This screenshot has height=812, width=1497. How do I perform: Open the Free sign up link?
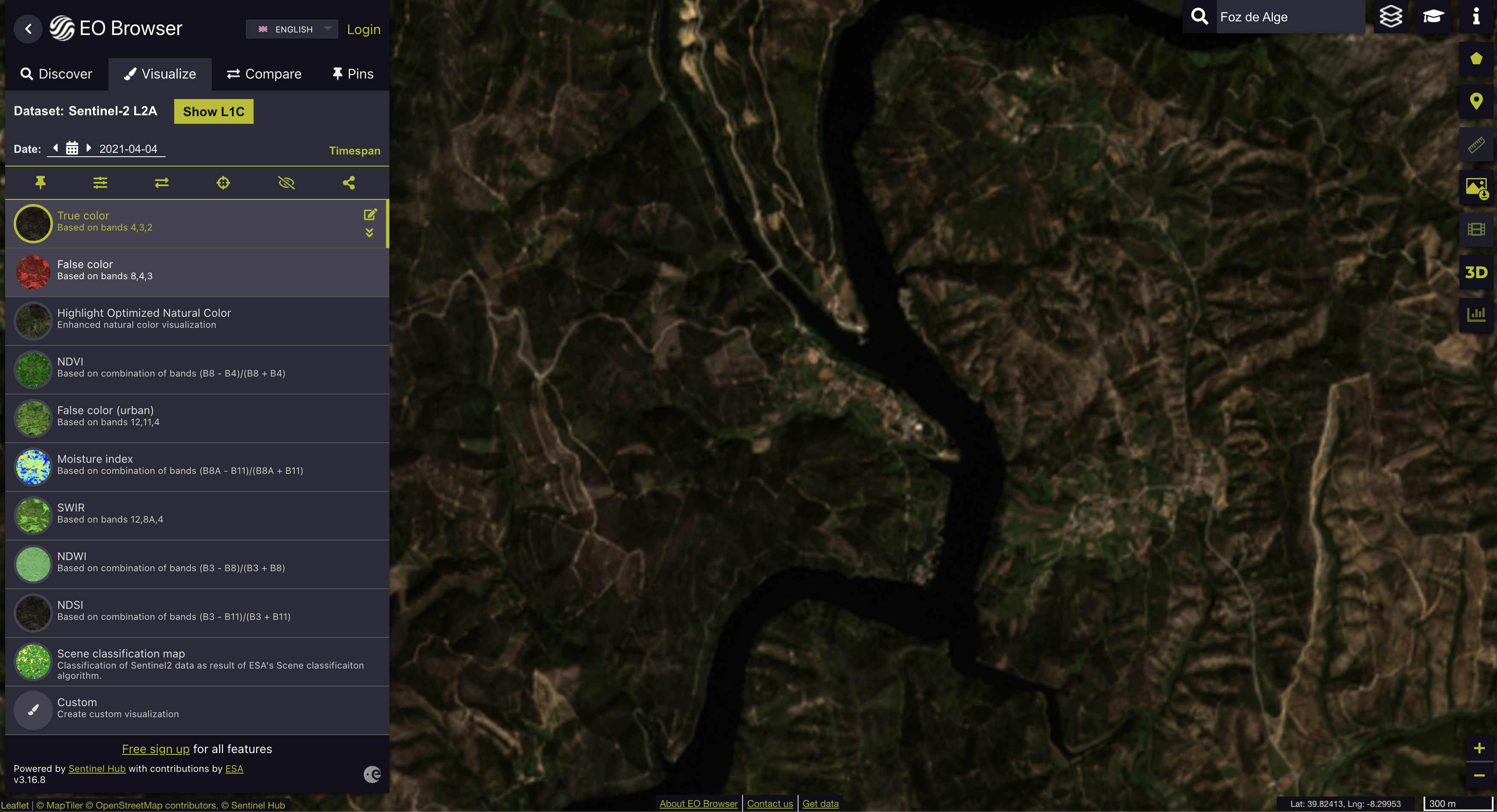tap(155, 749)
